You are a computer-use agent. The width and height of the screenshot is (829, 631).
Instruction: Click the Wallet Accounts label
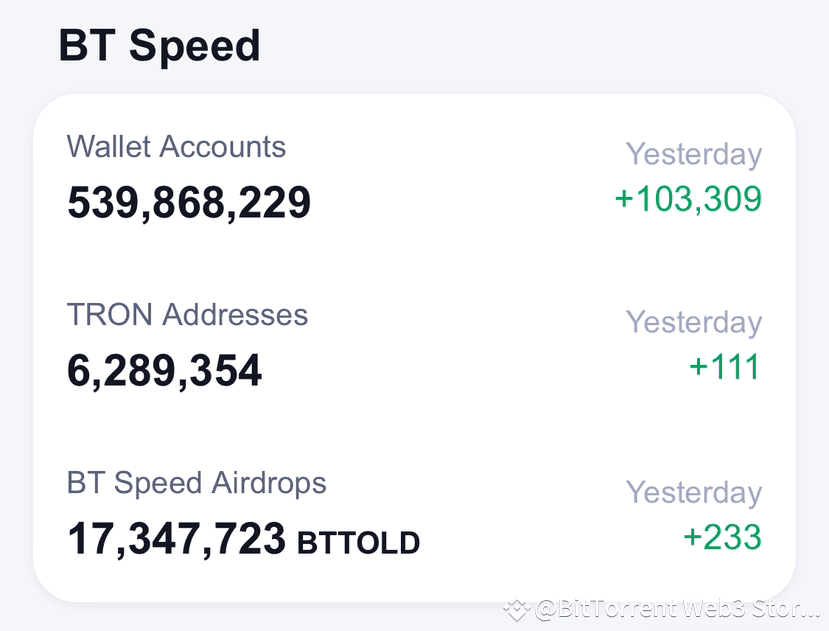point(176,147)
